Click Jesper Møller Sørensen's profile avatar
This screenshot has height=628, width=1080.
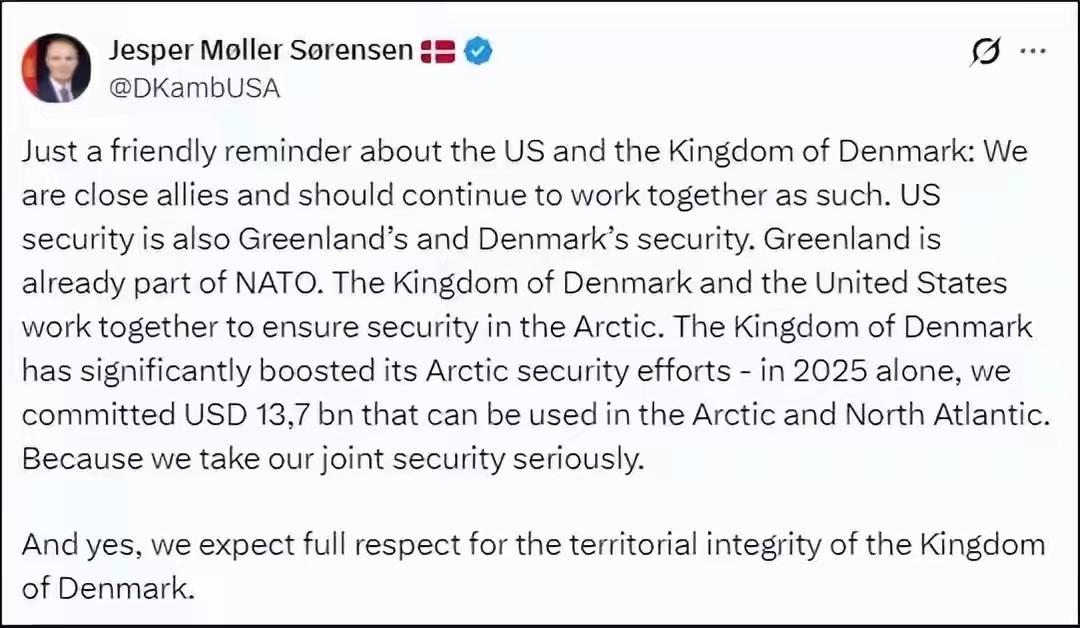(x=57, y=68)
